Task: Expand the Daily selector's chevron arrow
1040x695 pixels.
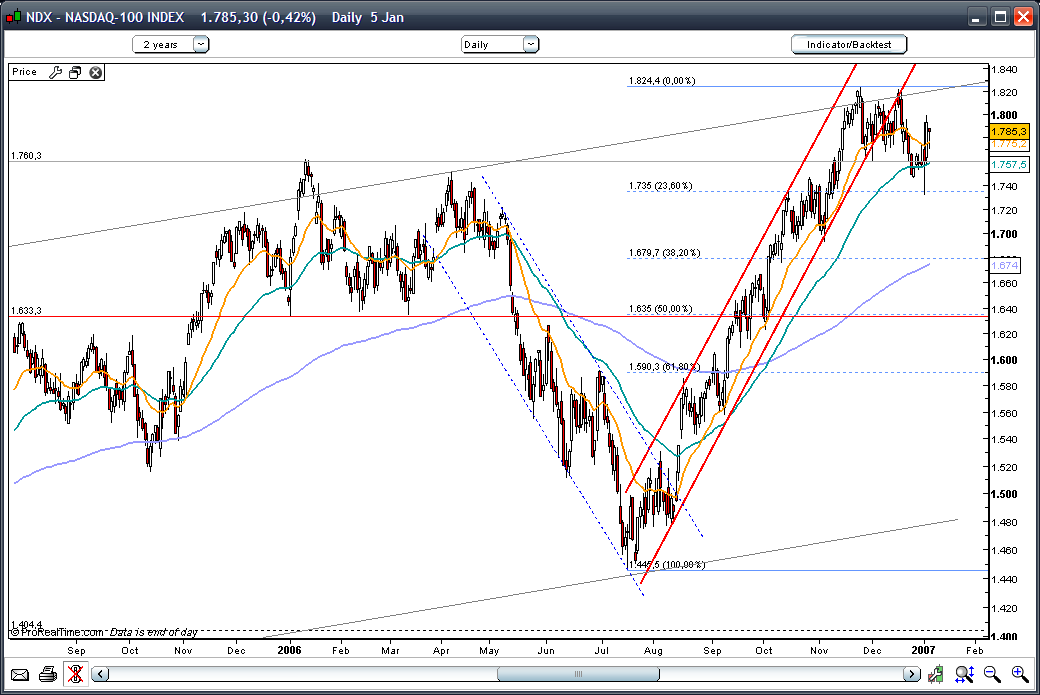Action: pos(530,44)
